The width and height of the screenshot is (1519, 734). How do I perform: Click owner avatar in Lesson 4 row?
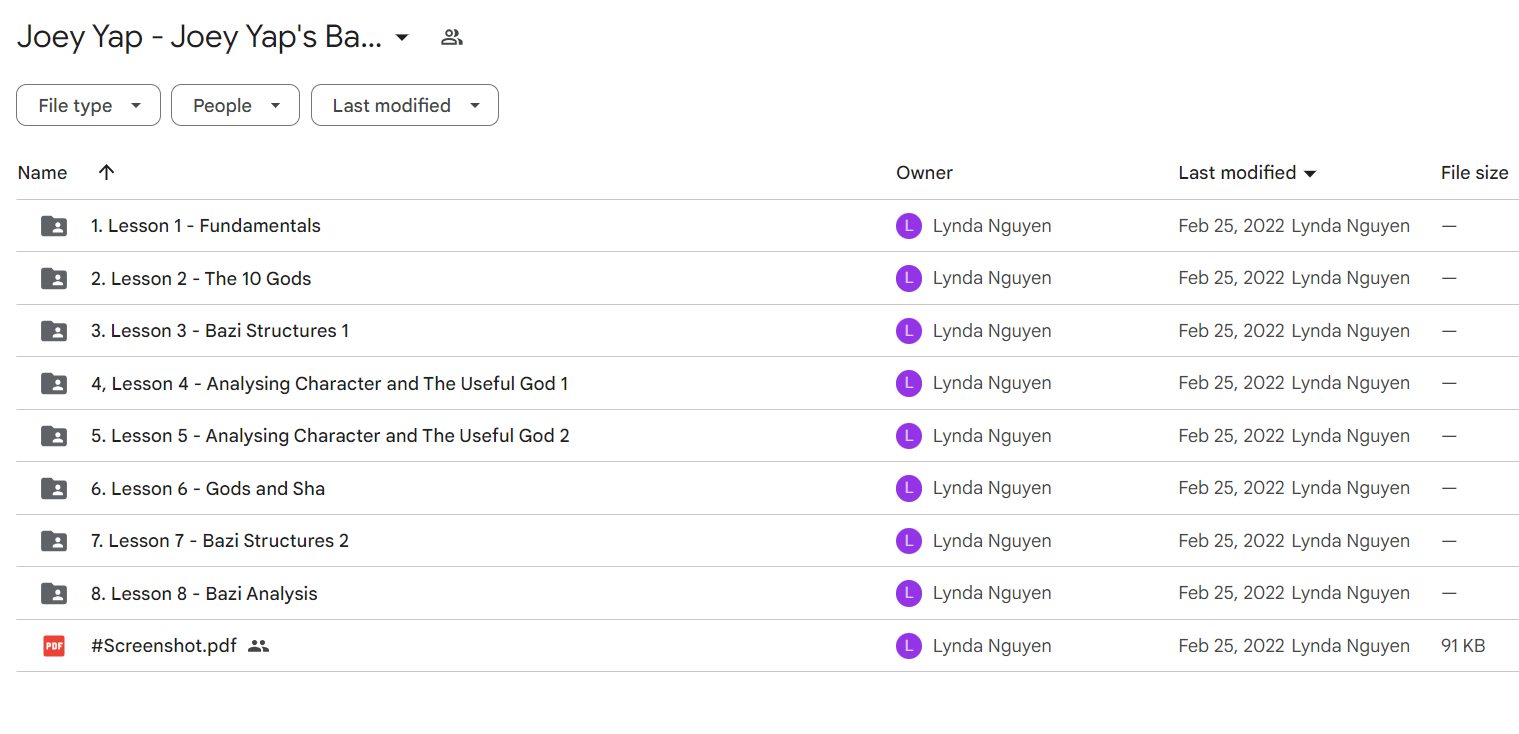point(908,383)
